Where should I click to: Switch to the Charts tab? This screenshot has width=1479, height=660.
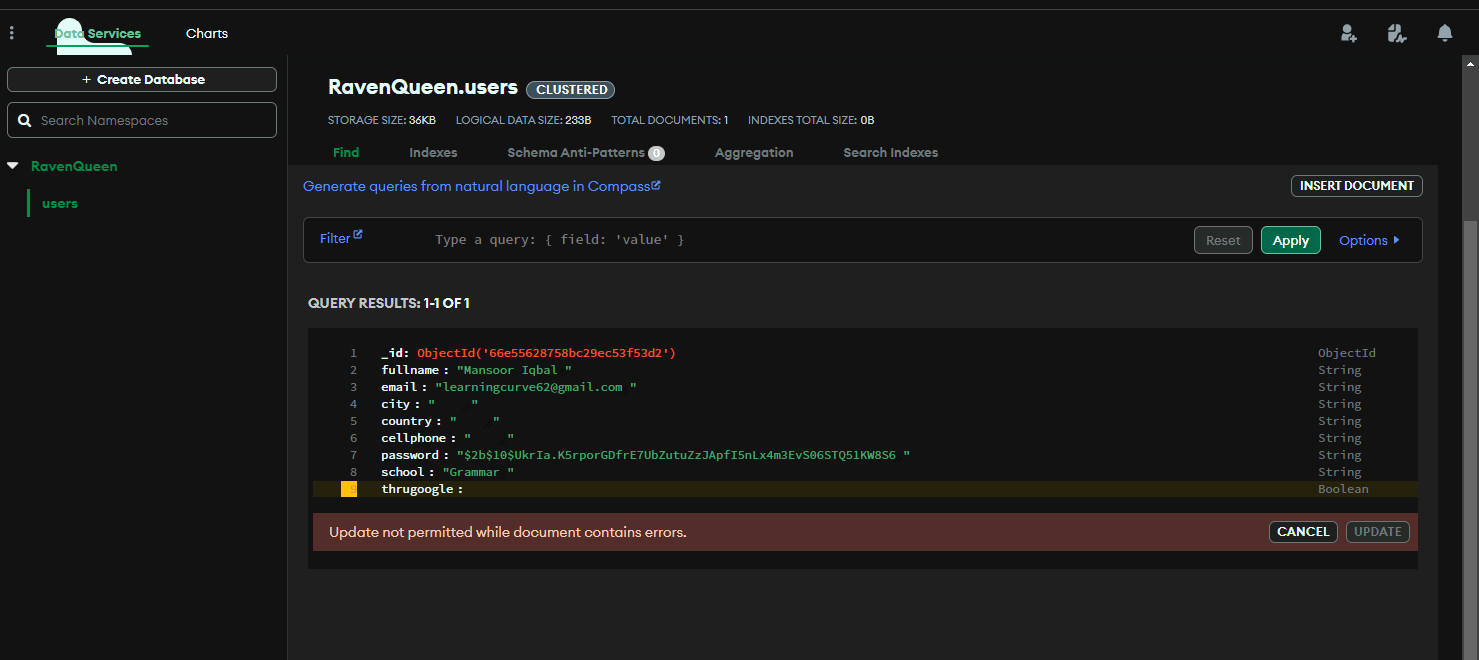[207, 33]
